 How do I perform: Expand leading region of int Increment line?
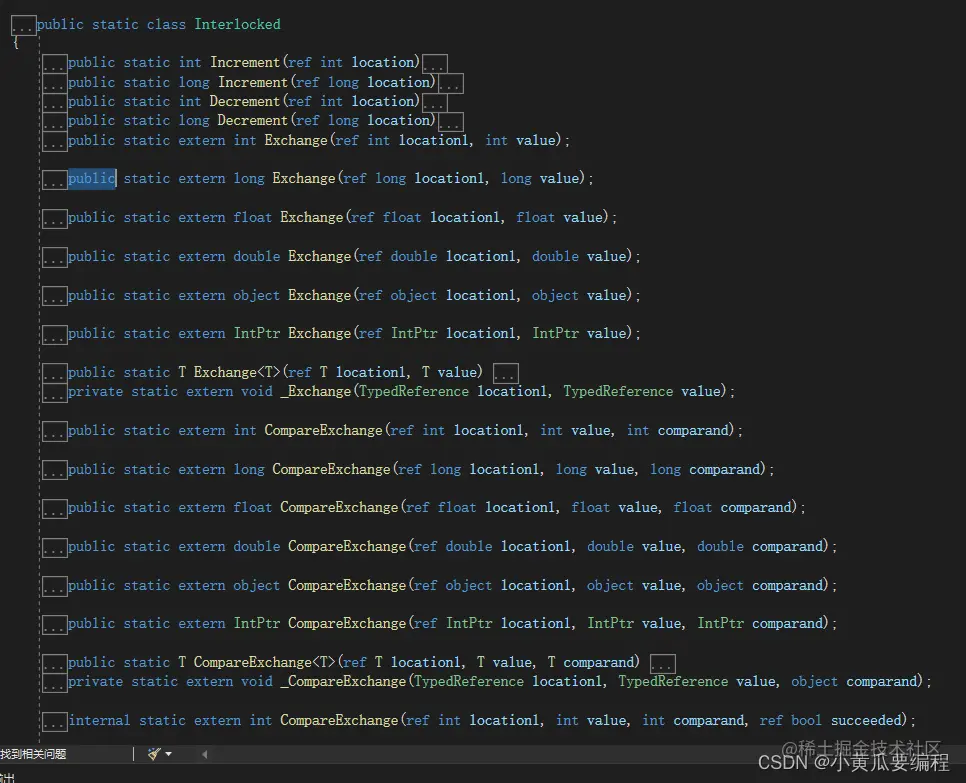point(54,63)
